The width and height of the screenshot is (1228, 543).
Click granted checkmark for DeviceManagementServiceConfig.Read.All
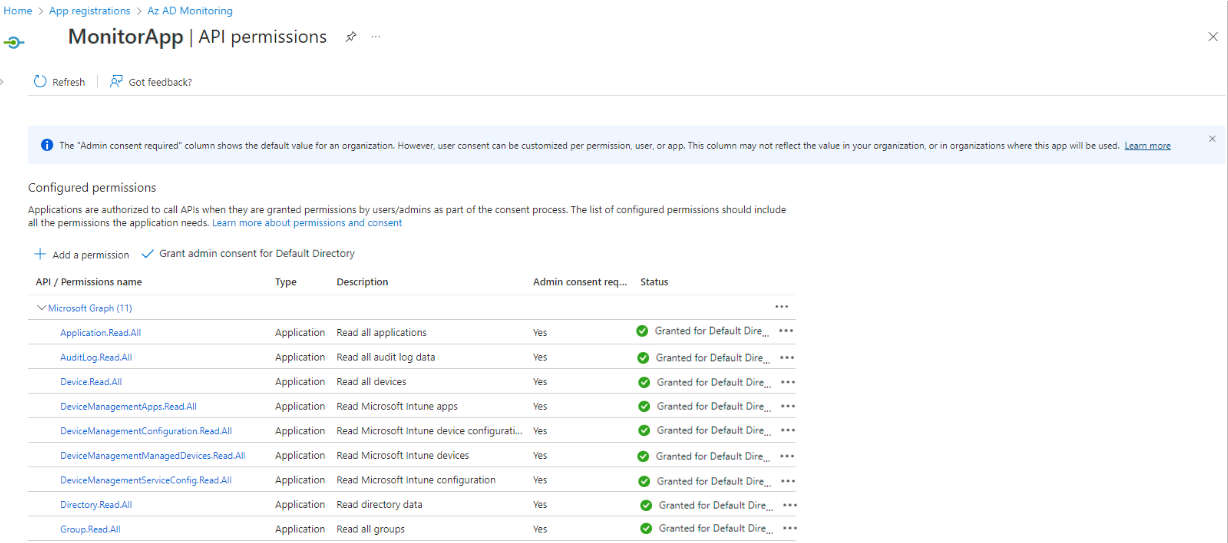click(644, 481)
